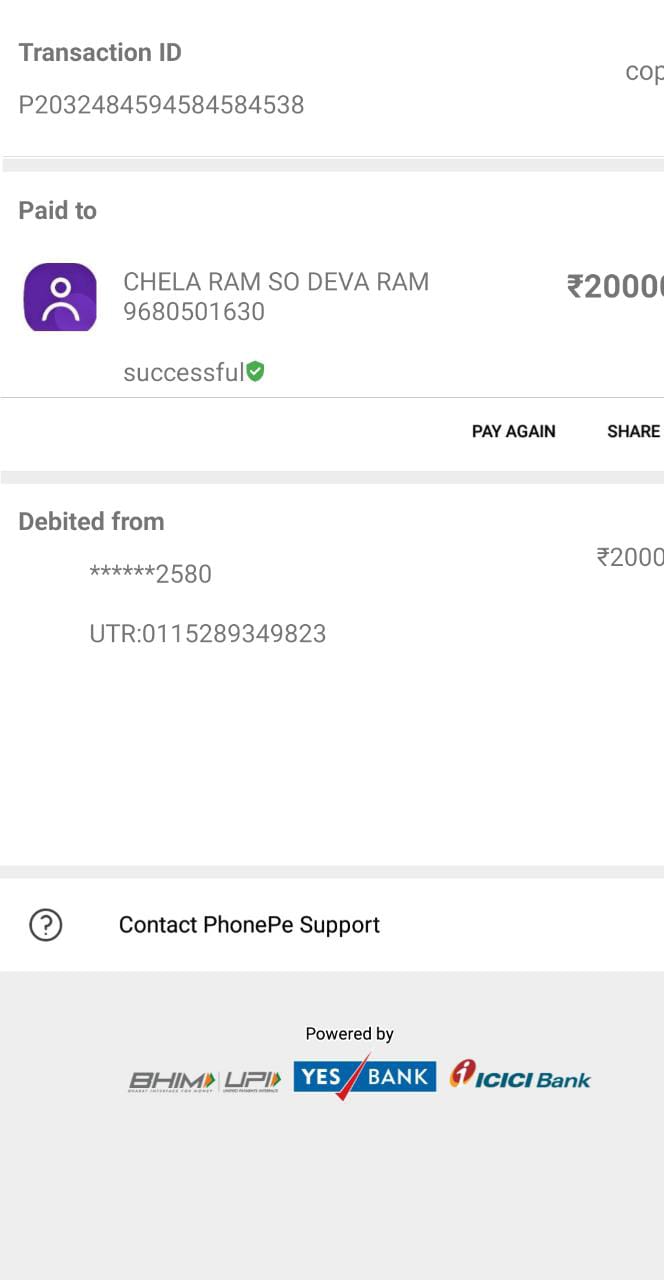The height and width of the screenshot is (1280, 664).
Task: Click the recipient phone number 9680501630
Action: tap(194, 312)
